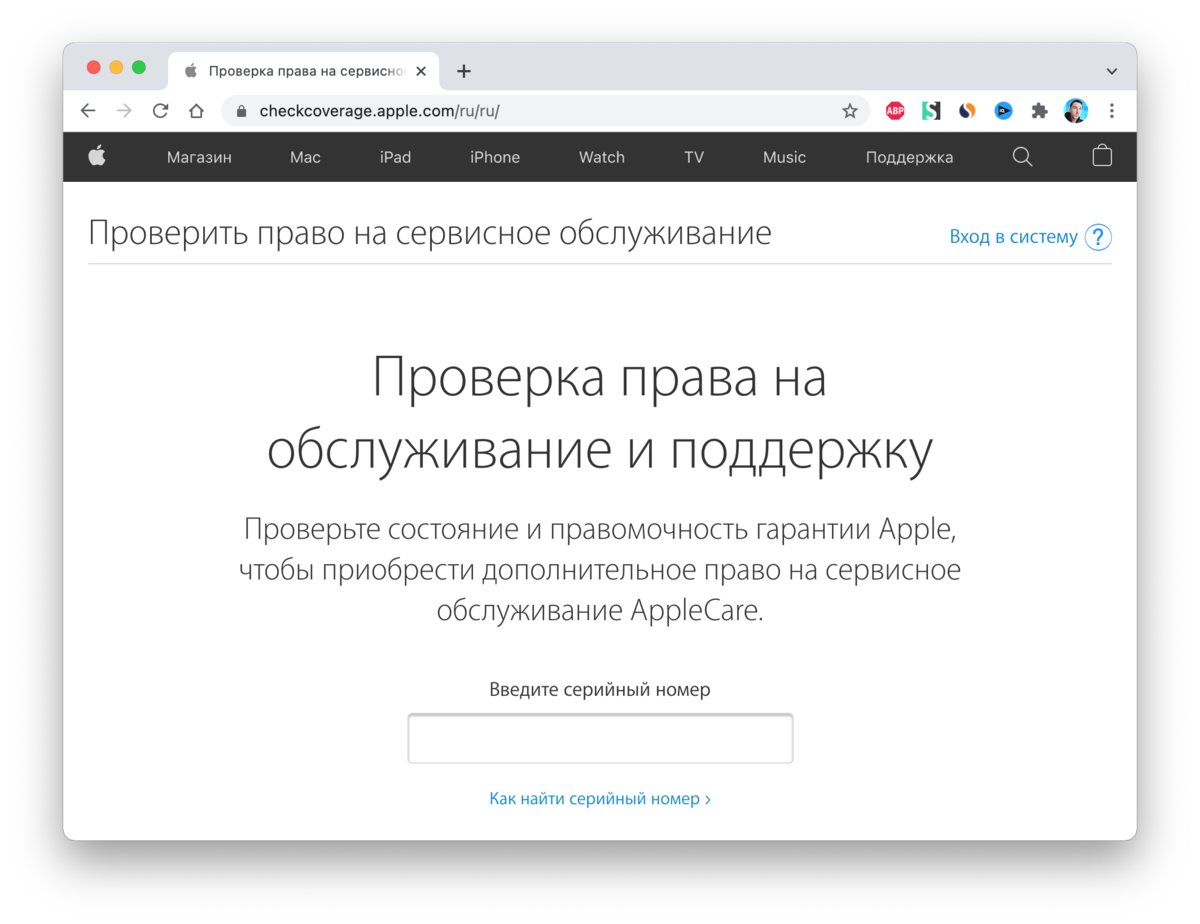The image size is (1200, 924).
Task: Click the blue play-button extension icon
Action: coord(1003,111)
